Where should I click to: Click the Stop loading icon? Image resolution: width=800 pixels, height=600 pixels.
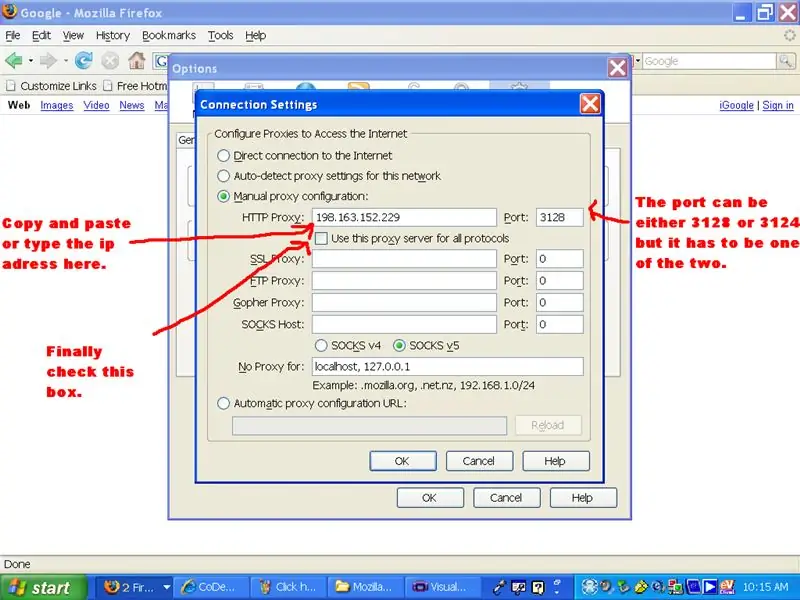[110, 61]
